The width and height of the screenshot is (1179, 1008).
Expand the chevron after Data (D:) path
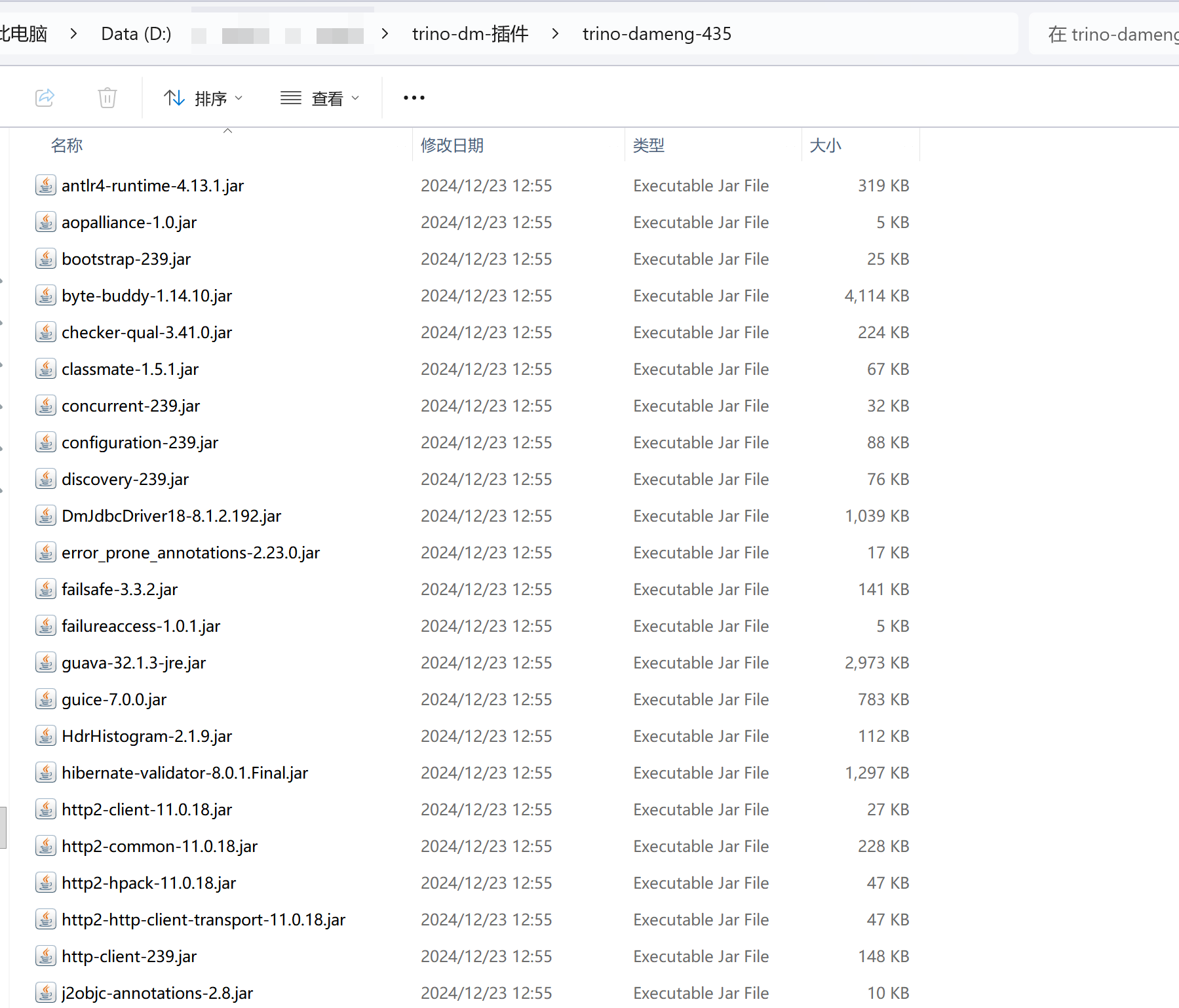385,33
